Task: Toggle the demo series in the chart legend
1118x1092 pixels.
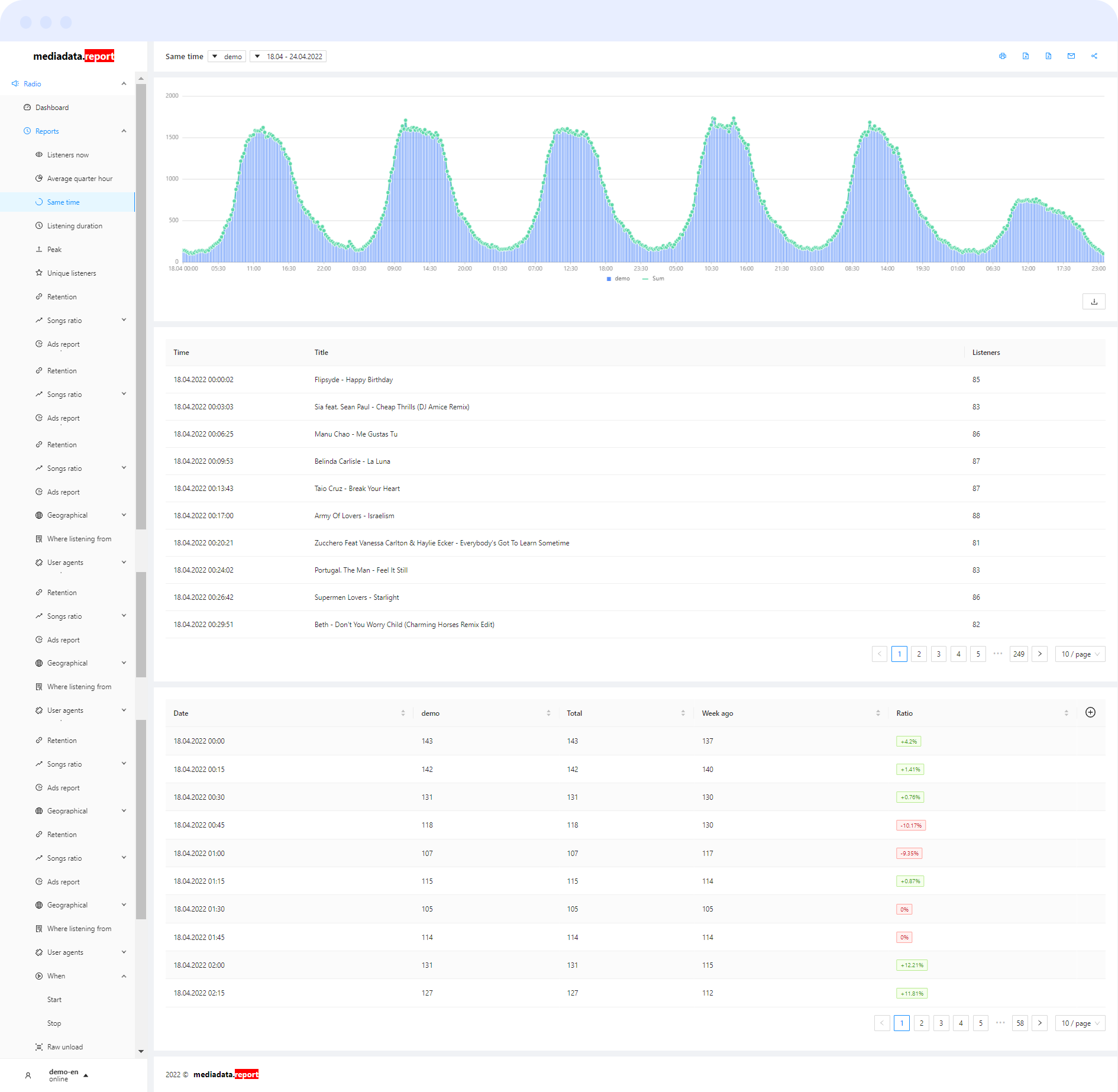Action: point(618,279)
